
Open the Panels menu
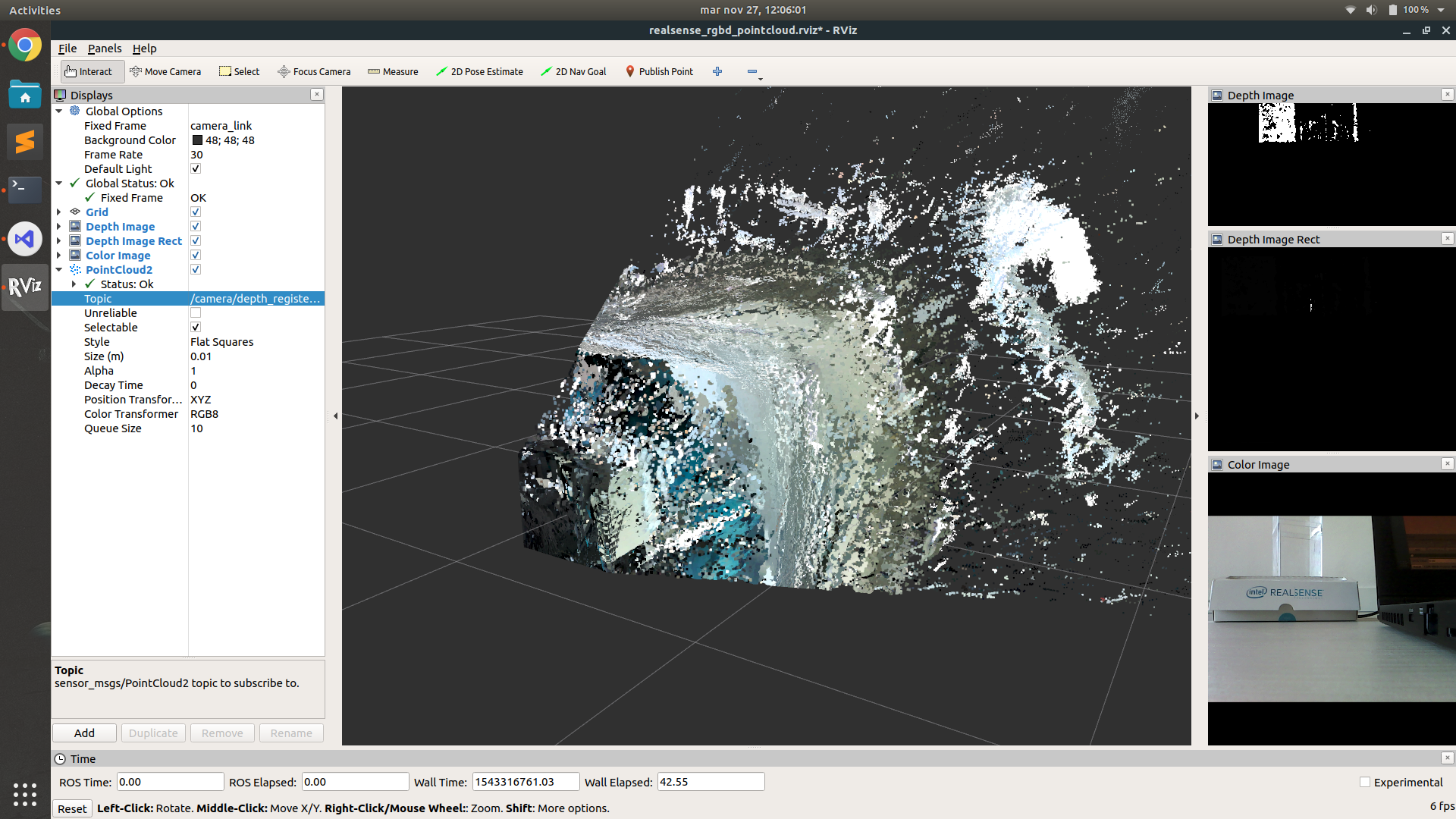point(105,48)
